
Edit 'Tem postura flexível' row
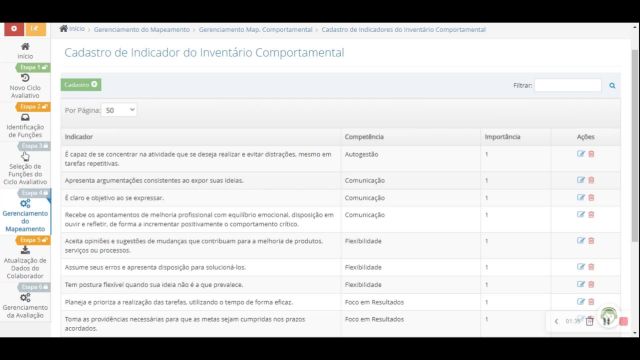581,284
